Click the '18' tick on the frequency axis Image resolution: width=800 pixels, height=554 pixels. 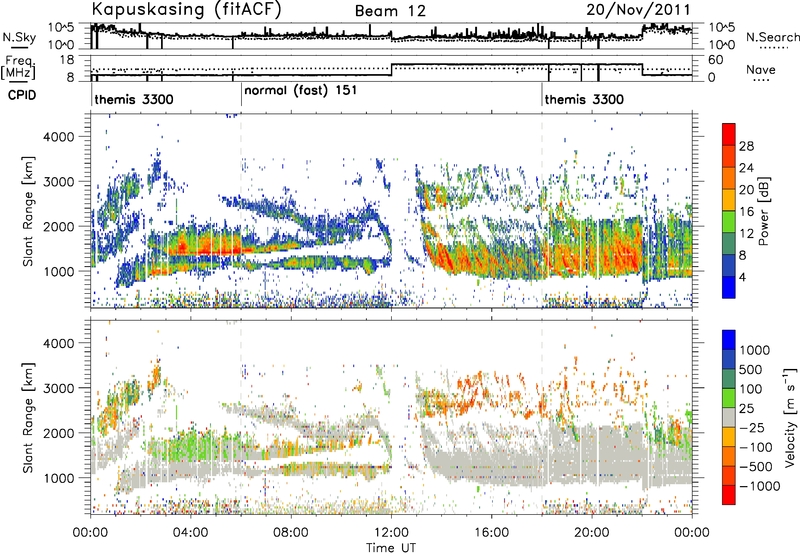click(x=67, y=60)
